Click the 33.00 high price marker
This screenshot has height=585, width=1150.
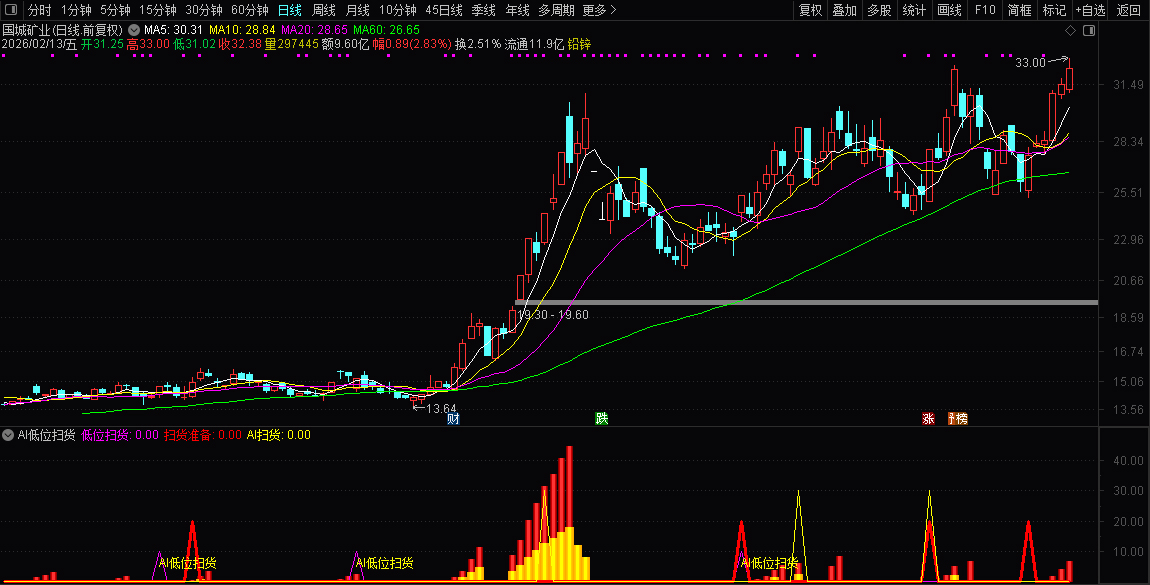click(x=1030, y=63)
